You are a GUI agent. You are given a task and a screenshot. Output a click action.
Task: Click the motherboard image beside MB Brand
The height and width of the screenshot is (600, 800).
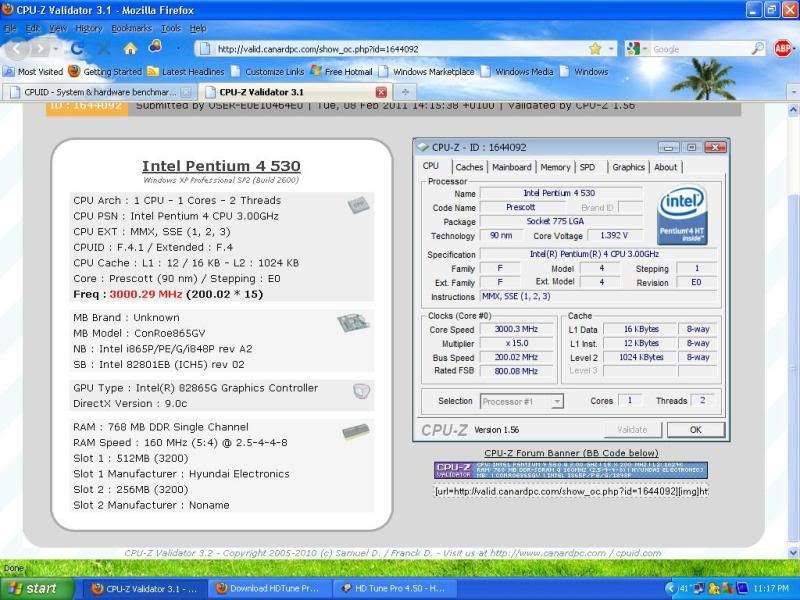353,322
